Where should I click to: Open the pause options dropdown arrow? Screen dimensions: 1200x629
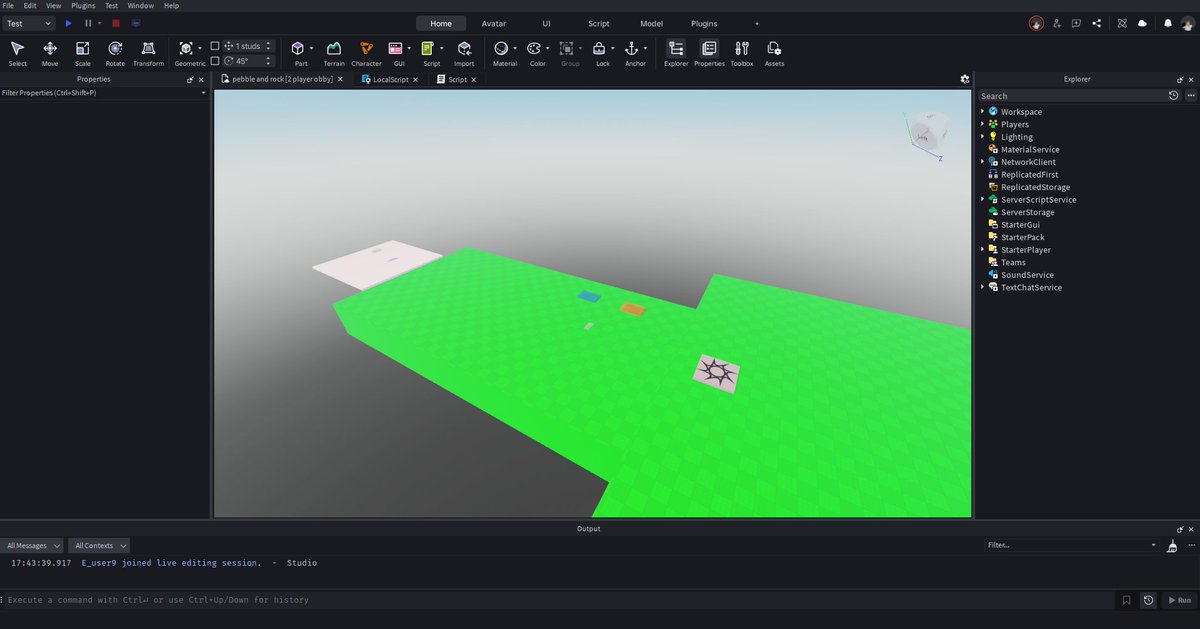(x=100, y=22)
